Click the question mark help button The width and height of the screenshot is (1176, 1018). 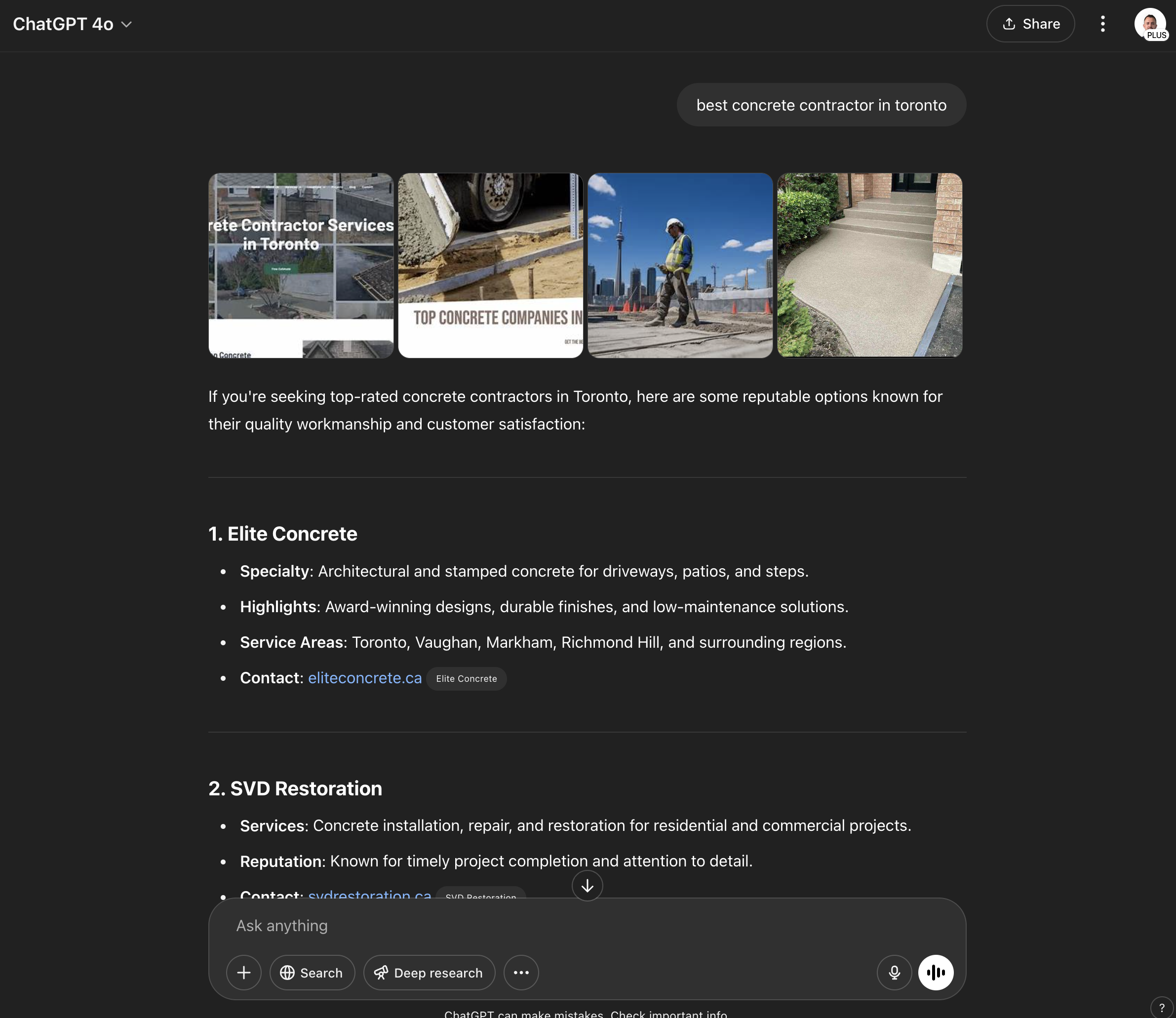tap(1162, 1007)
